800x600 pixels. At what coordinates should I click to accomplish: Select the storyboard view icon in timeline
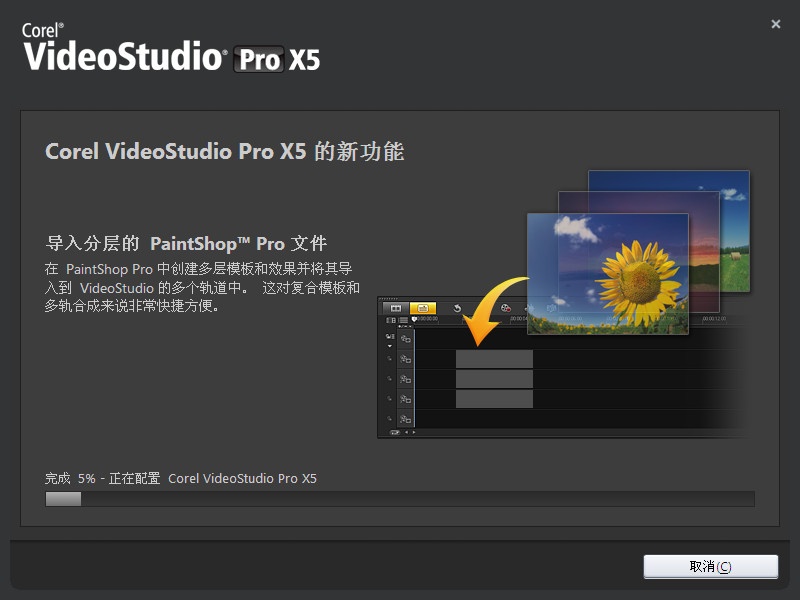click(x=395, y=308)
